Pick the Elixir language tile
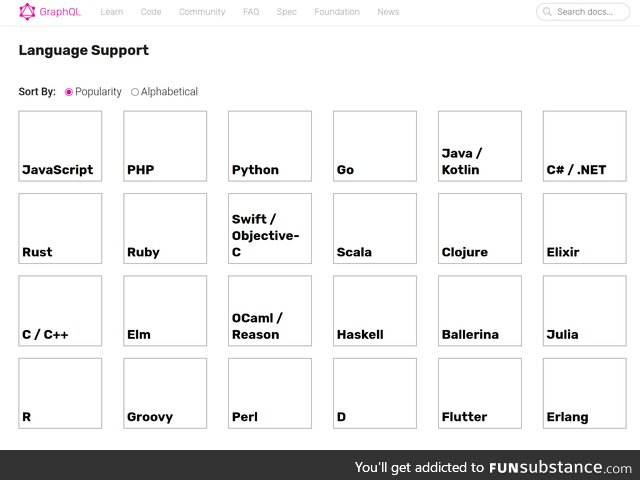 tap(584, 228)
